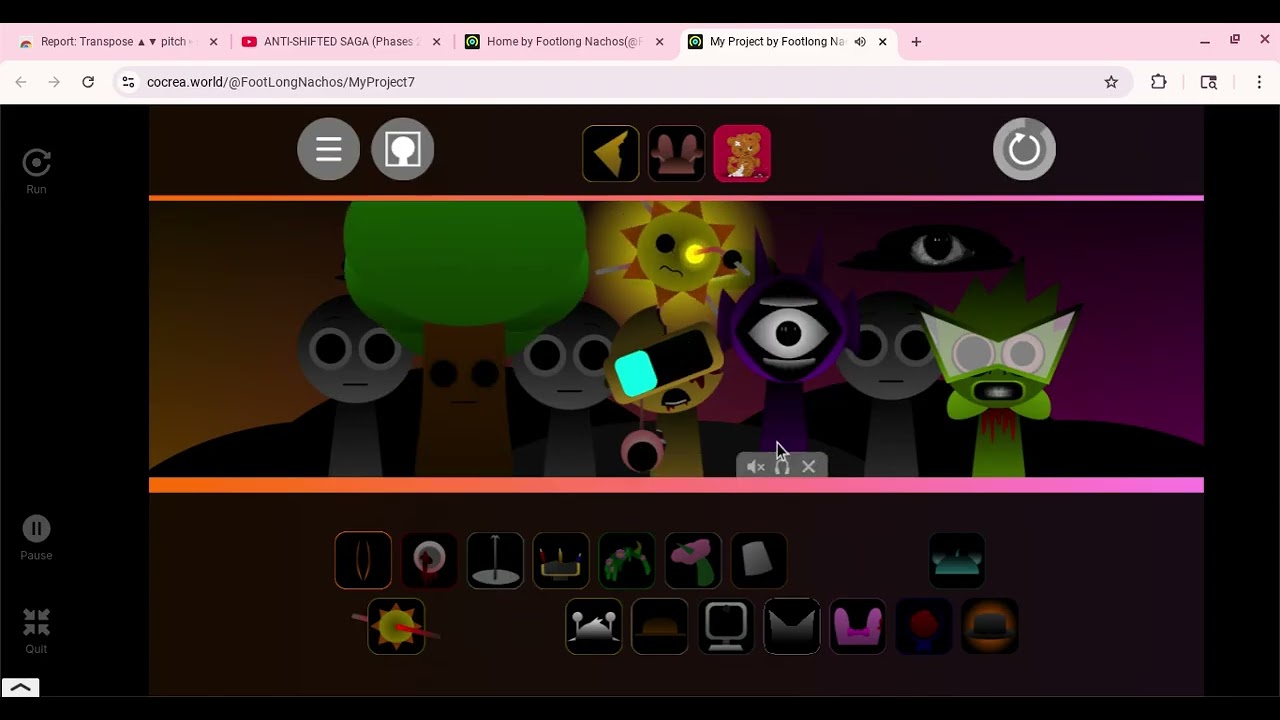Screen dimensions: 1280x720
Task: Solo the purple character with headphones icon
Action: click(x=782, y=466)
